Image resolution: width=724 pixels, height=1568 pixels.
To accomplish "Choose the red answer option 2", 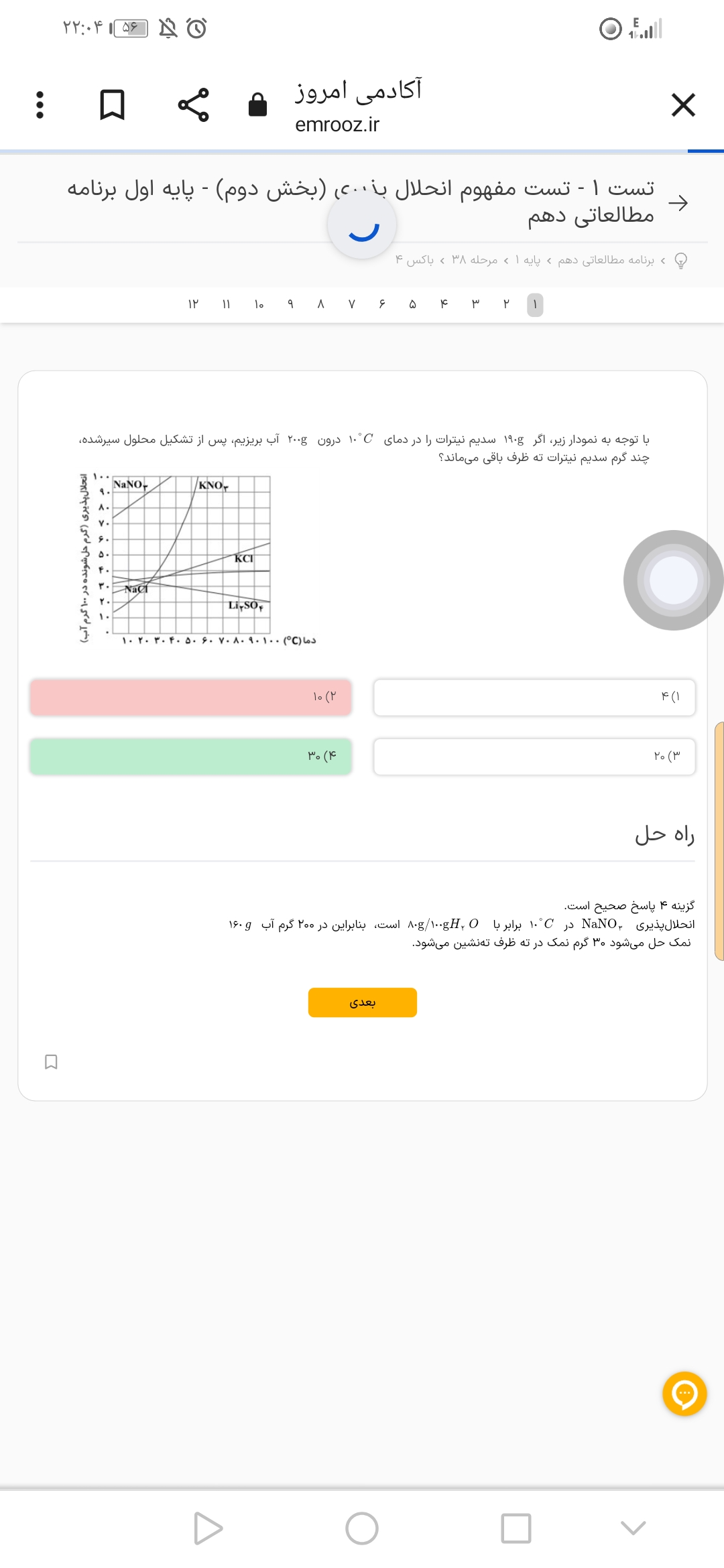I will [191, 698].
